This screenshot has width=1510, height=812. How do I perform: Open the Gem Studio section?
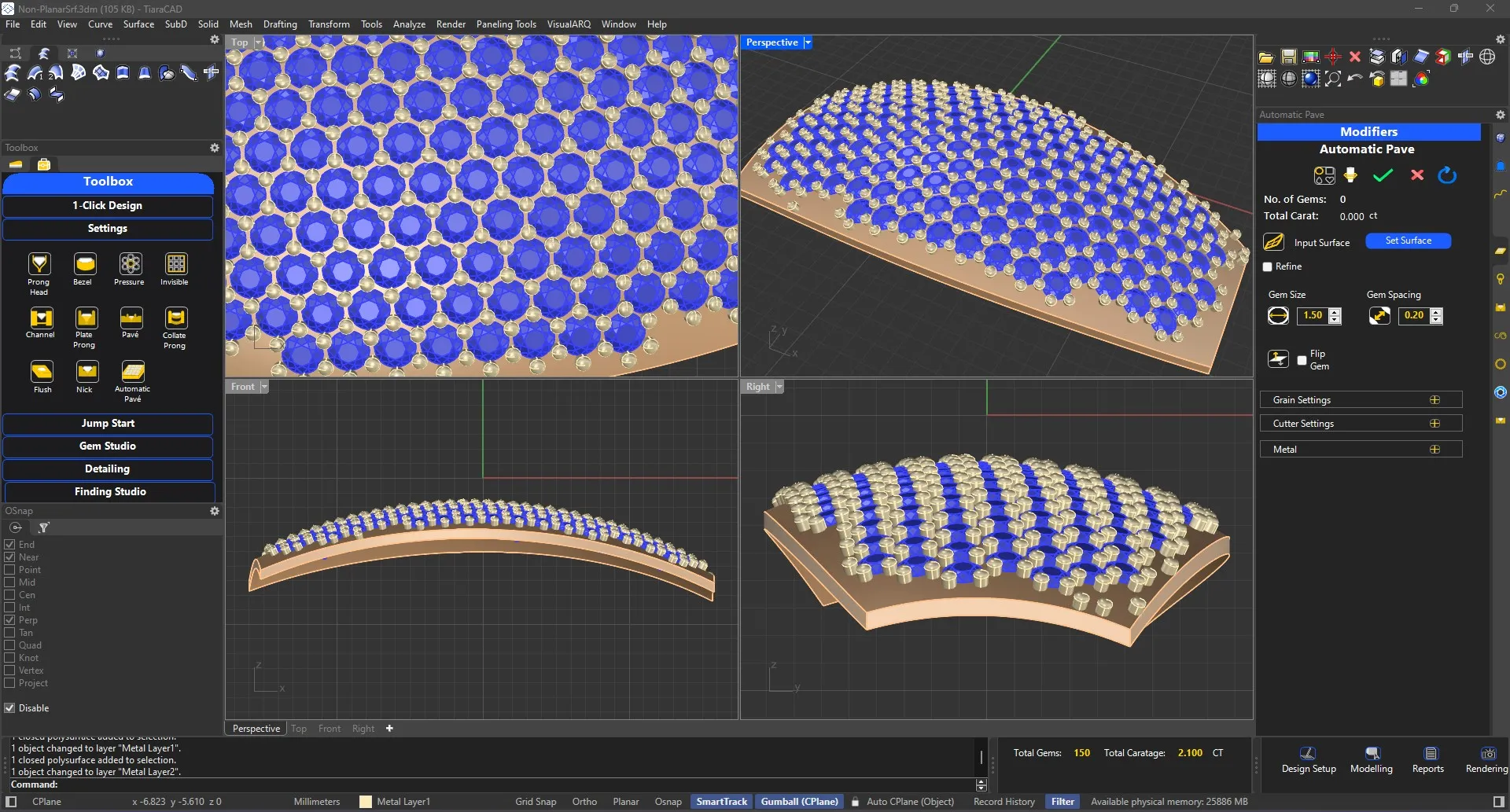pos(108,446)
